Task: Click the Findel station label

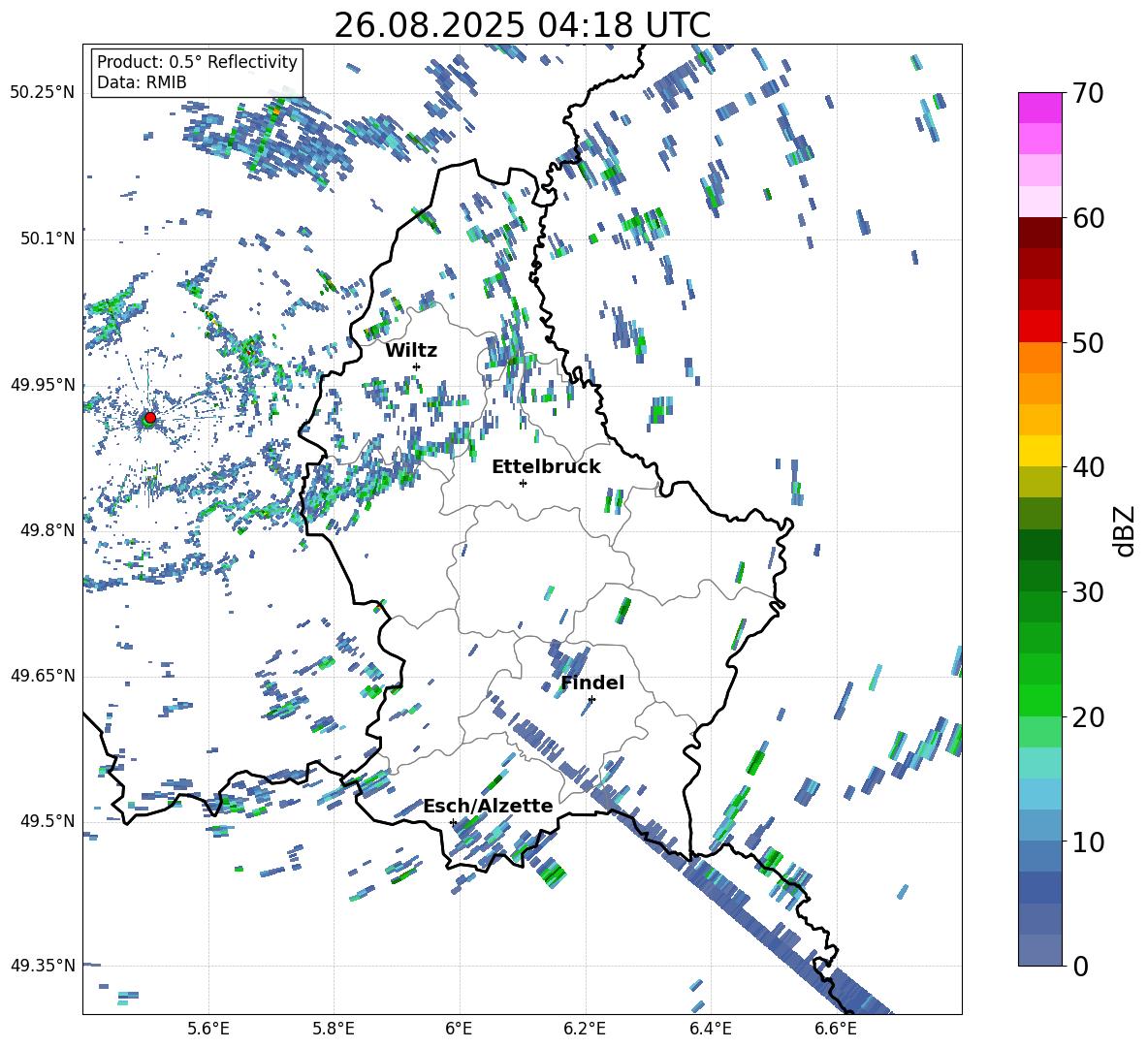Action: point(592,683)
